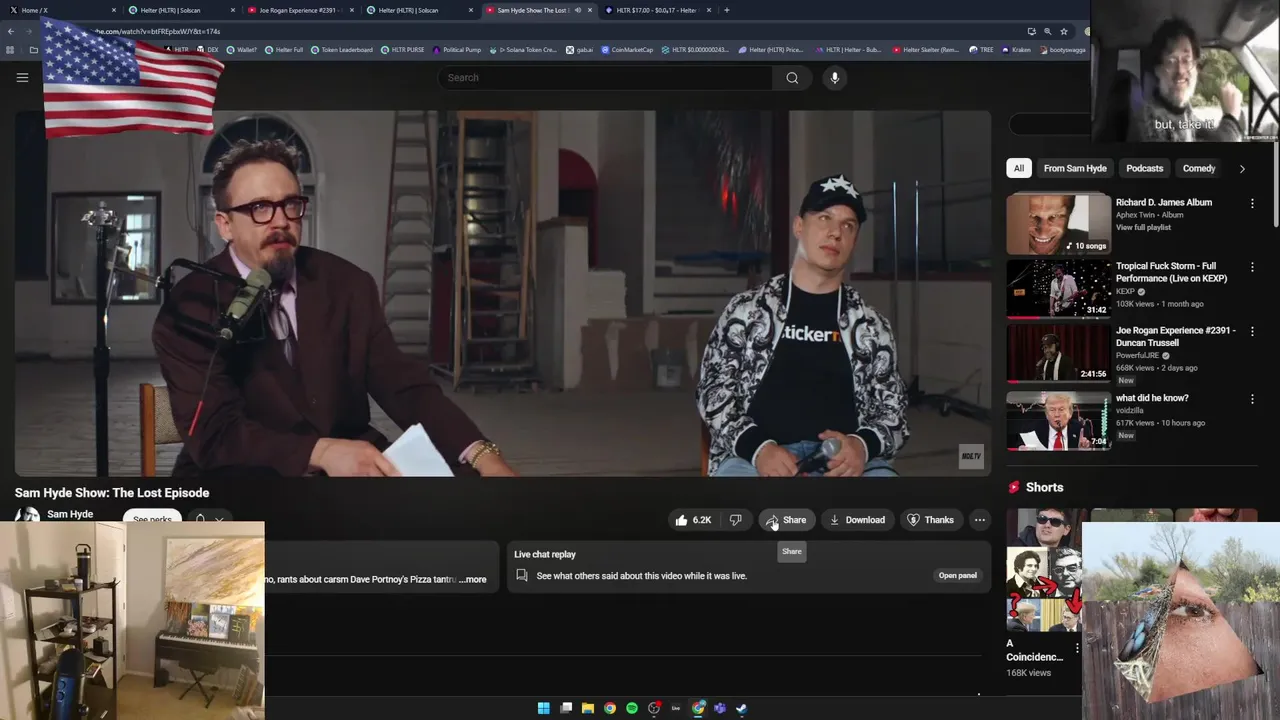
Task: Share the Sam Hyde Show video
Action: [x=787, y=520]
